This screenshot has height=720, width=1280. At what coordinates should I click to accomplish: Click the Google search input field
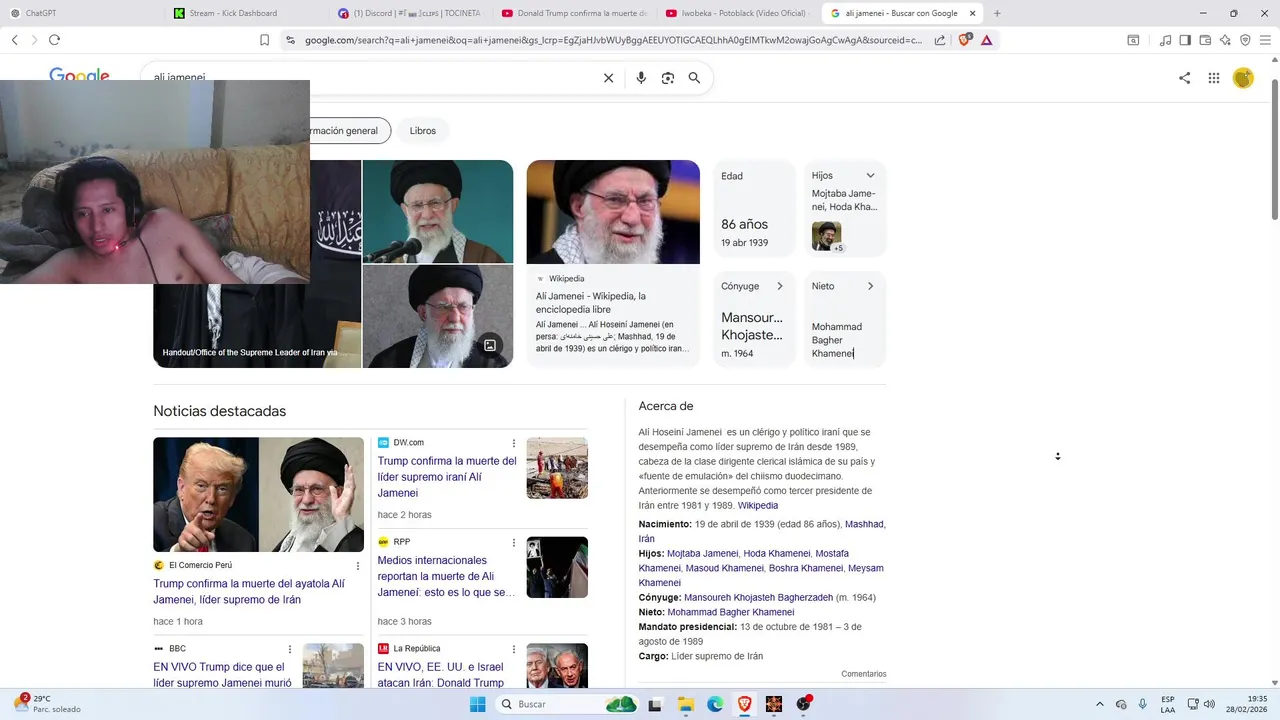coord(370,78)
